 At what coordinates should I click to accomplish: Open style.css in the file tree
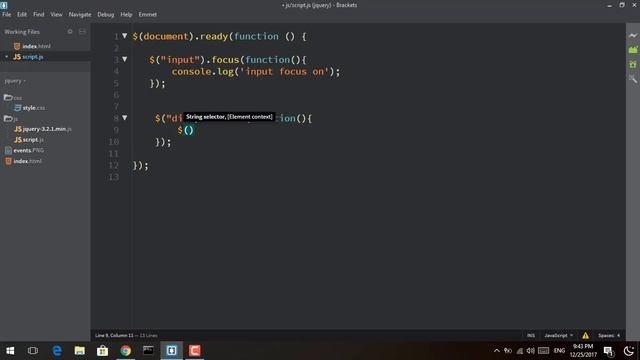33,108
